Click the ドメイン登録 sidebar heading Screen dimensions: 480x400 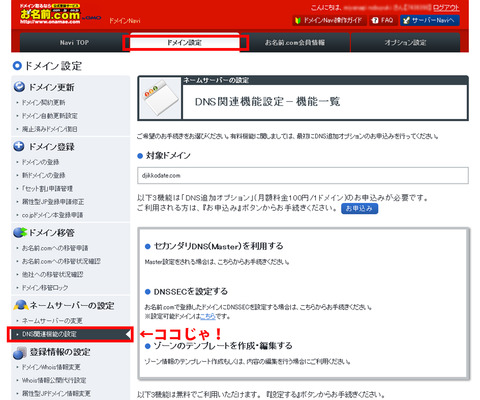52,147
